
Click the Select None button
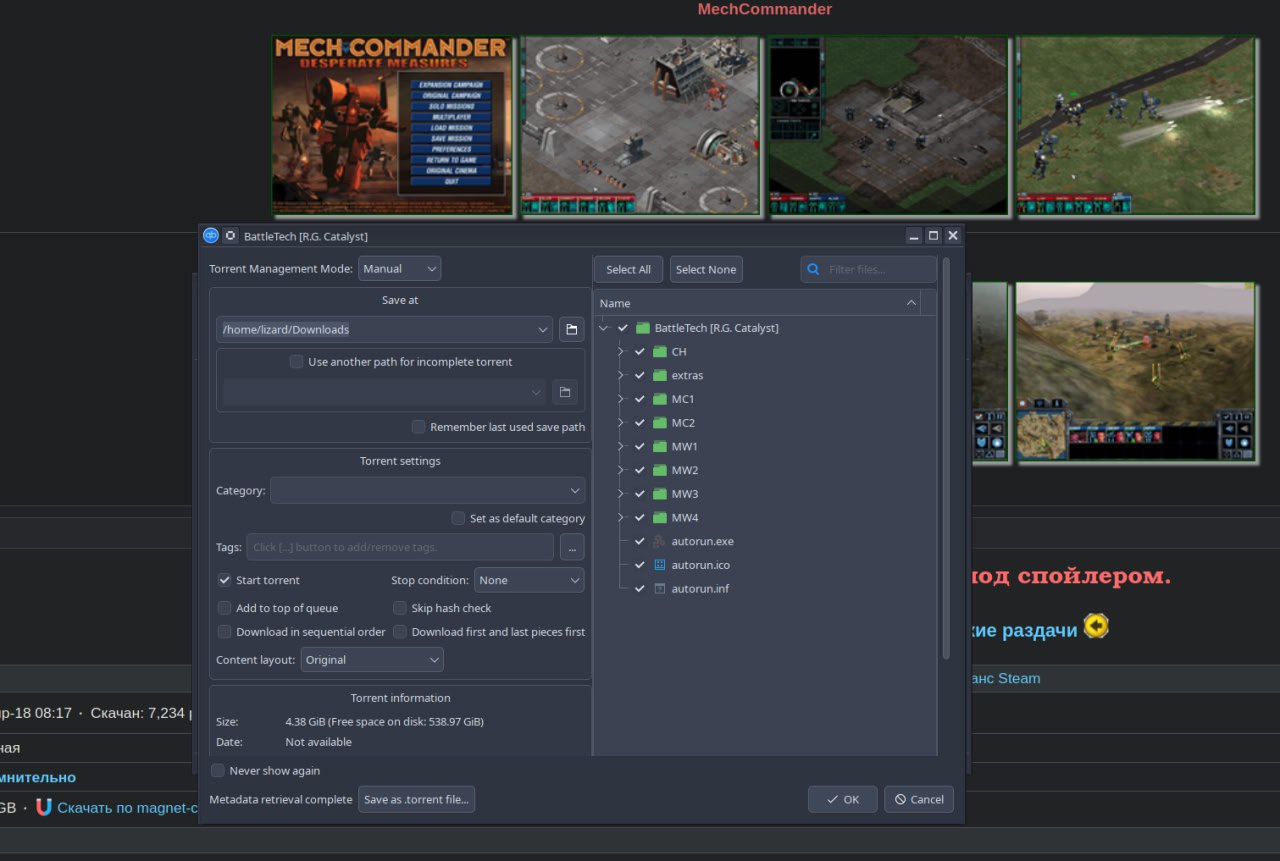(706, 269)
